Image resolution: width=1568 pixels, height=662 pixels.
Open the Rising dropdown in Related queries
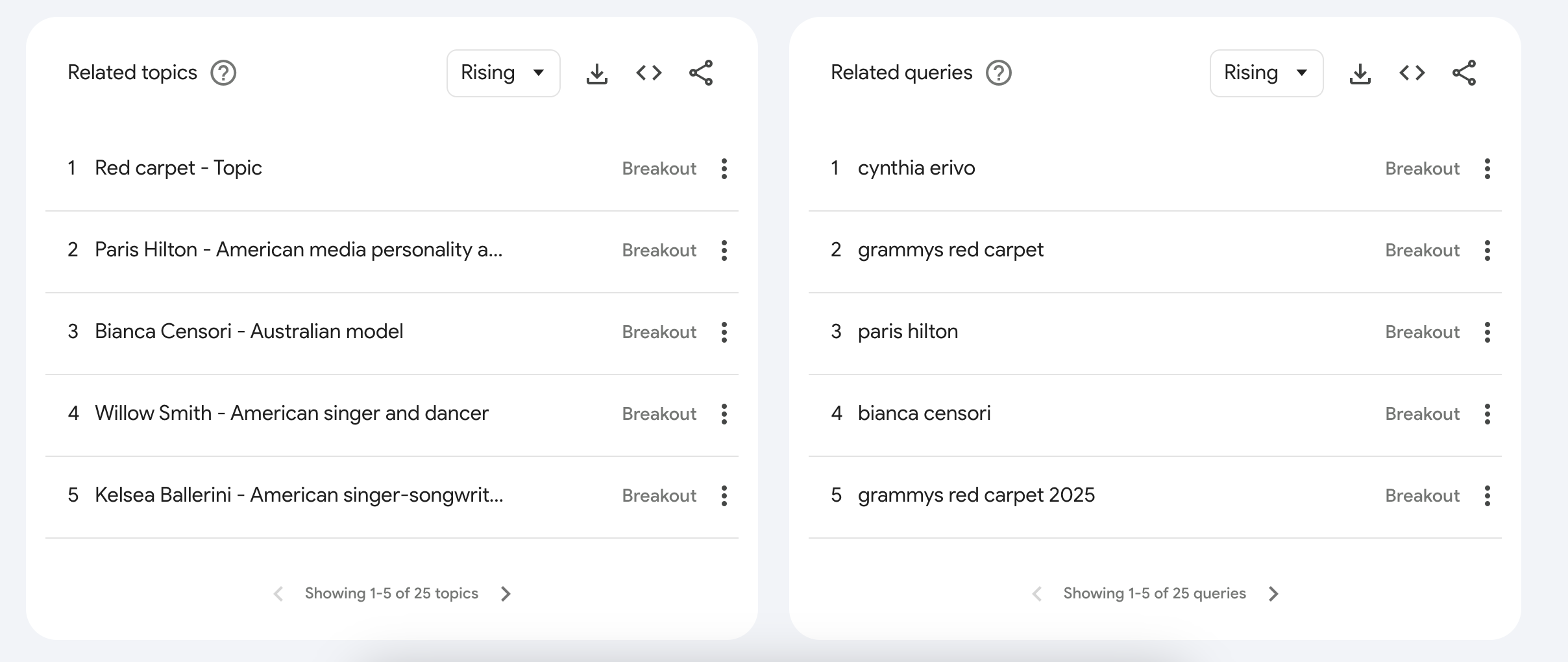(1266, 73)
